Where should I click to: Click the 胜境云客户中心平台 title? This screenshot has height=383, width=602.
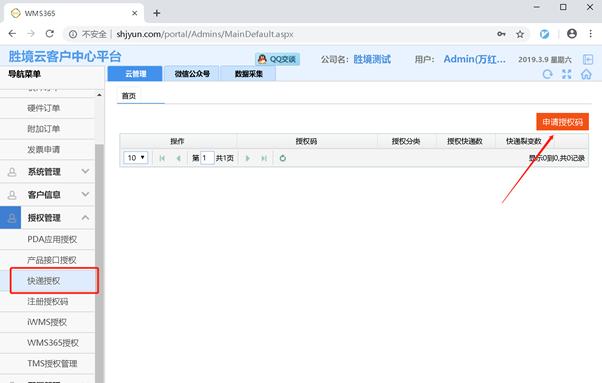click(x=65, y=56)
